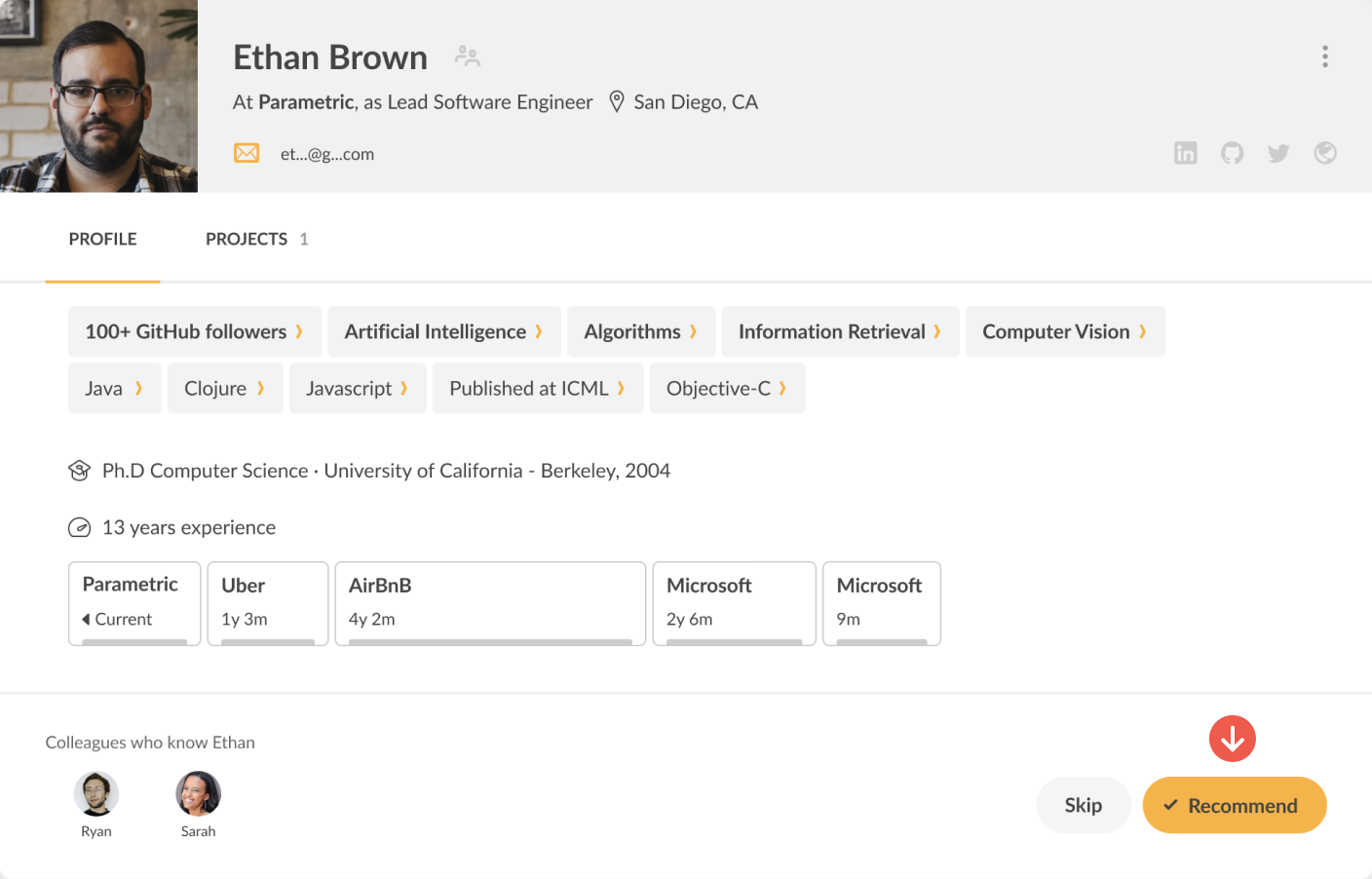Screen dimensions: 1372x879
Task: Open the personal website globe icon
Action: [x=1325, y=153]
